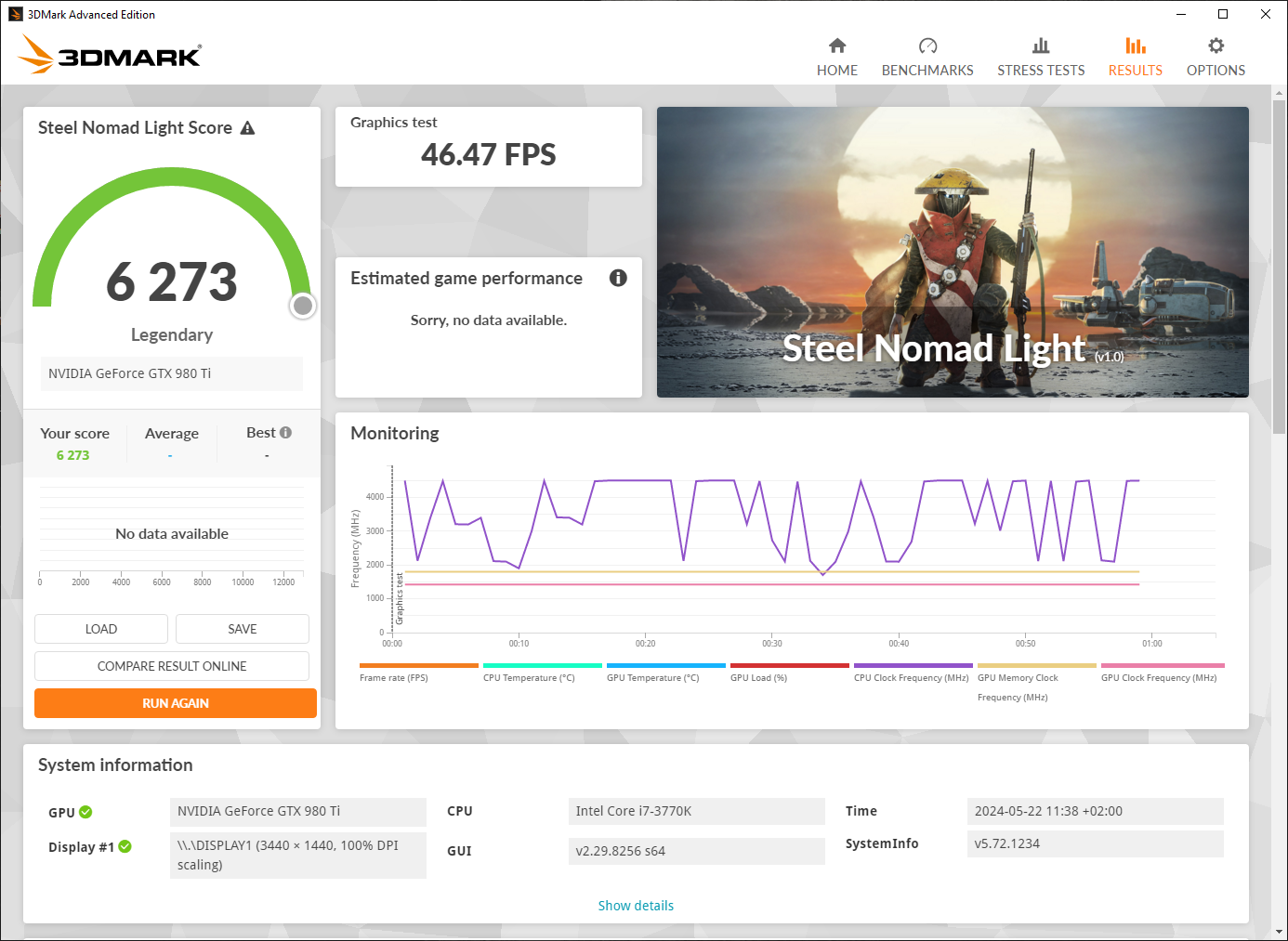This screenshot has height=941, width=1288.
Task: Click NVIDIA GeForce GTX 980 Ti under score
Action: click(172, 373)
